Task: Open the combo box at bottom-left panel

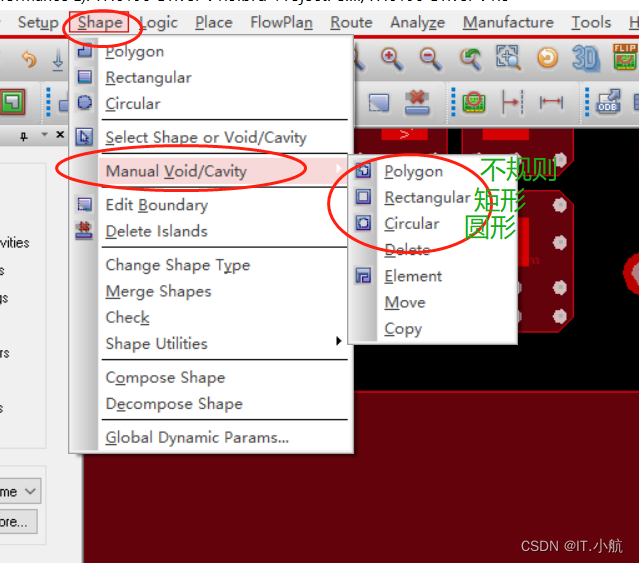Action: click(20, 491)
